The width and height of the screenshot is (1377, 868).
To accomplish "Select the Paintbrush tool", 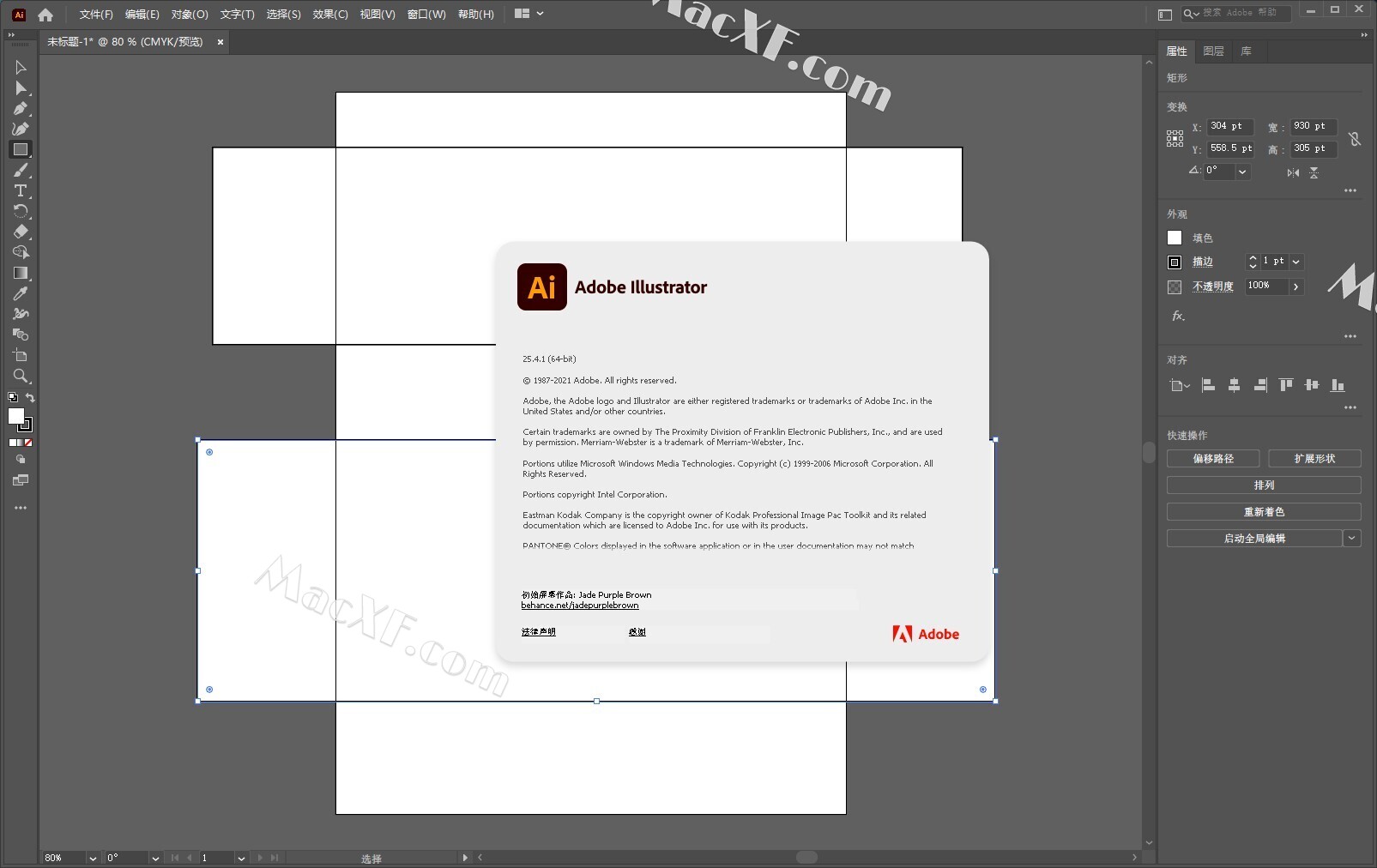I will (x=21, y=170).
